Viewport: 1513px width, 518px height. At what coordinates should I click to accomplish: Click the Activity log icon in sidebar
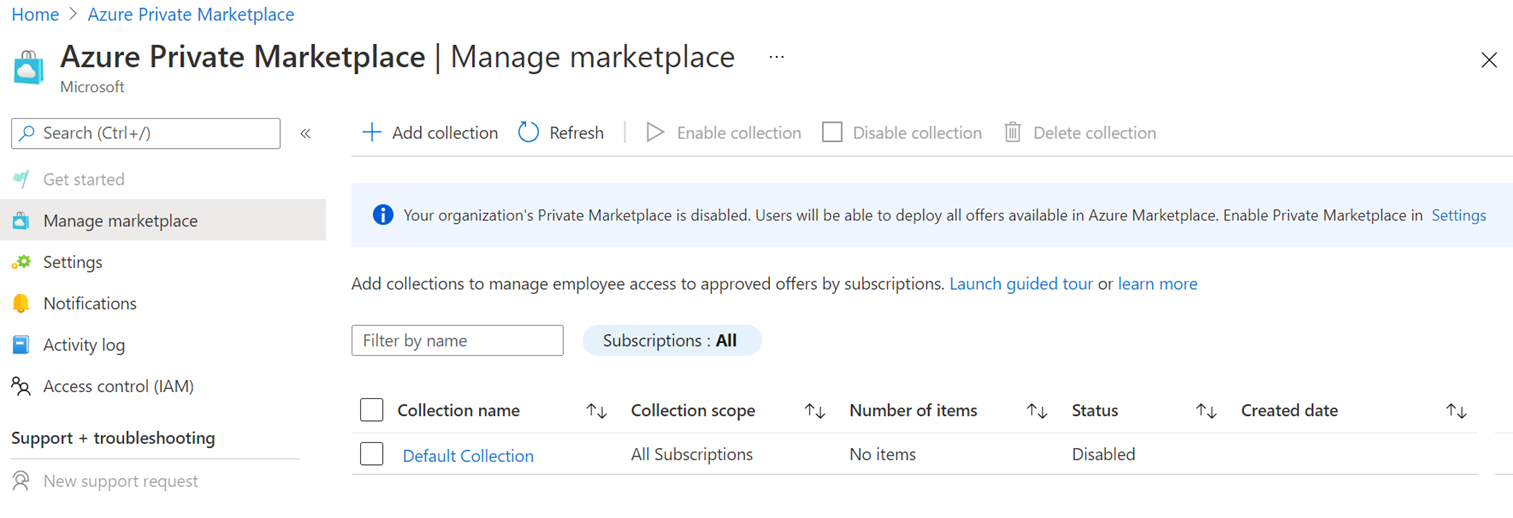click(x=21, y=345)
